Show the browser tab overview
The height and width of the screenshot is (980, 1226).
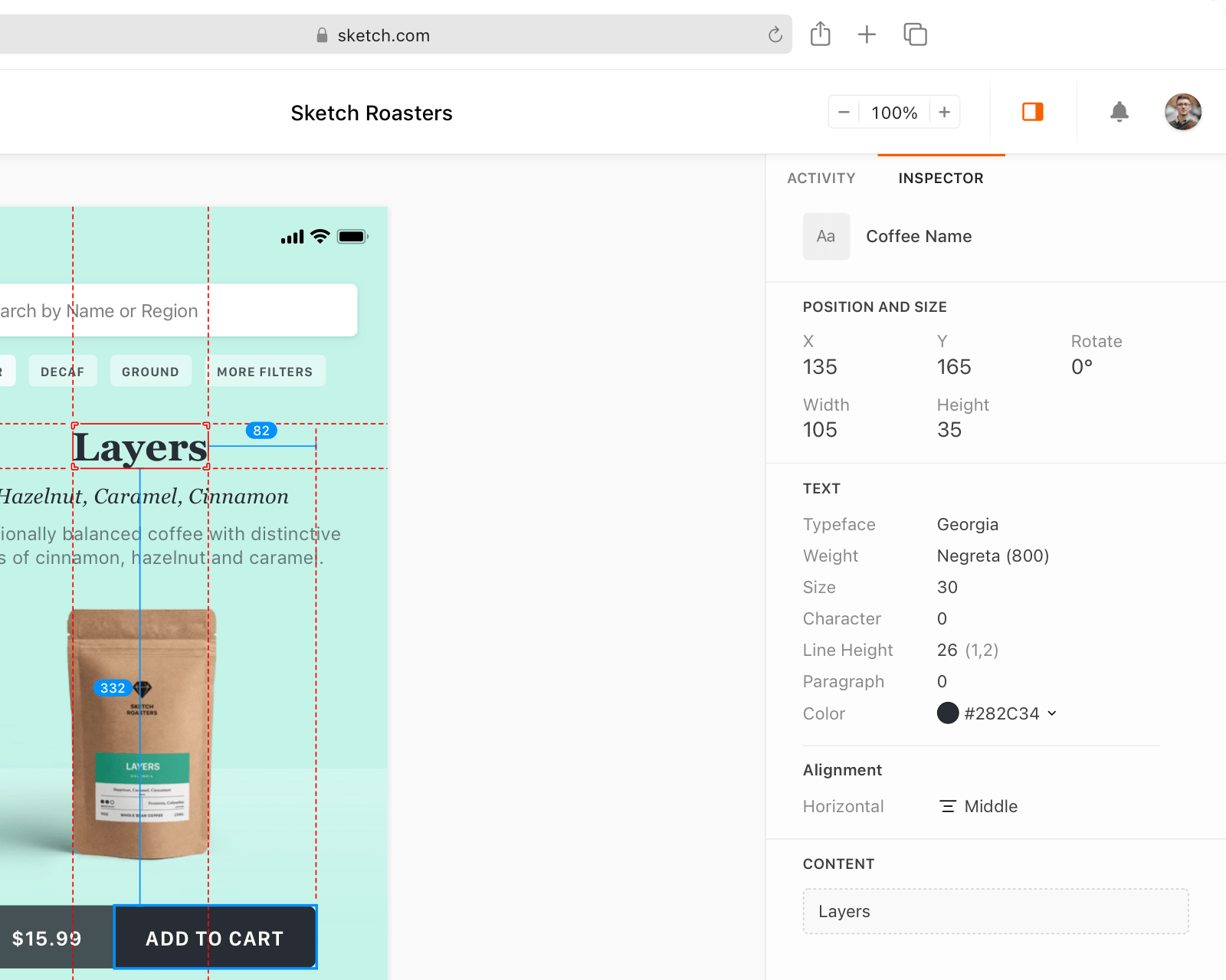[915, 34]
